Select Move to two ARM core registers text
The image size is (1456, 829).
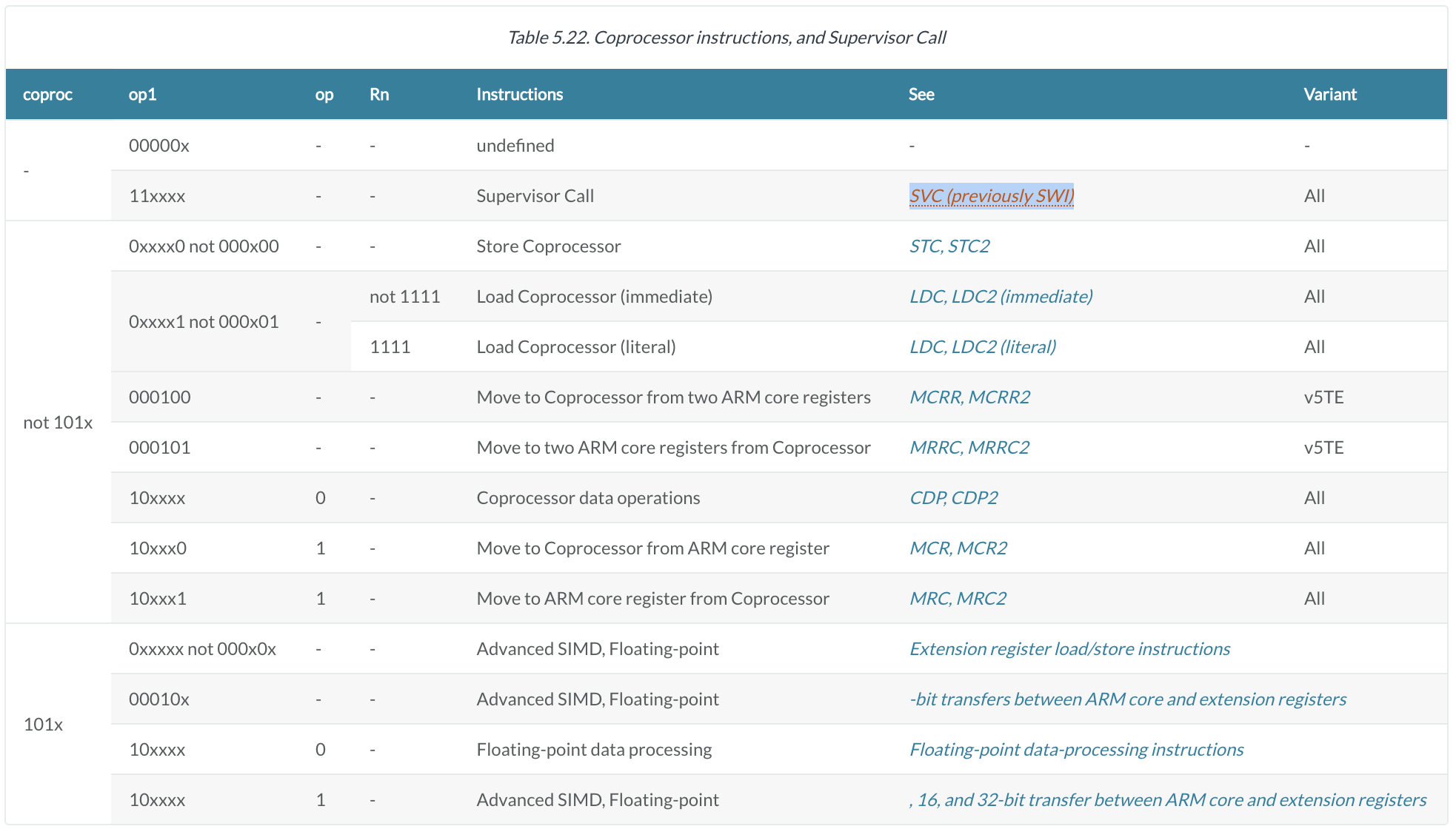click(x=674, y=448)
